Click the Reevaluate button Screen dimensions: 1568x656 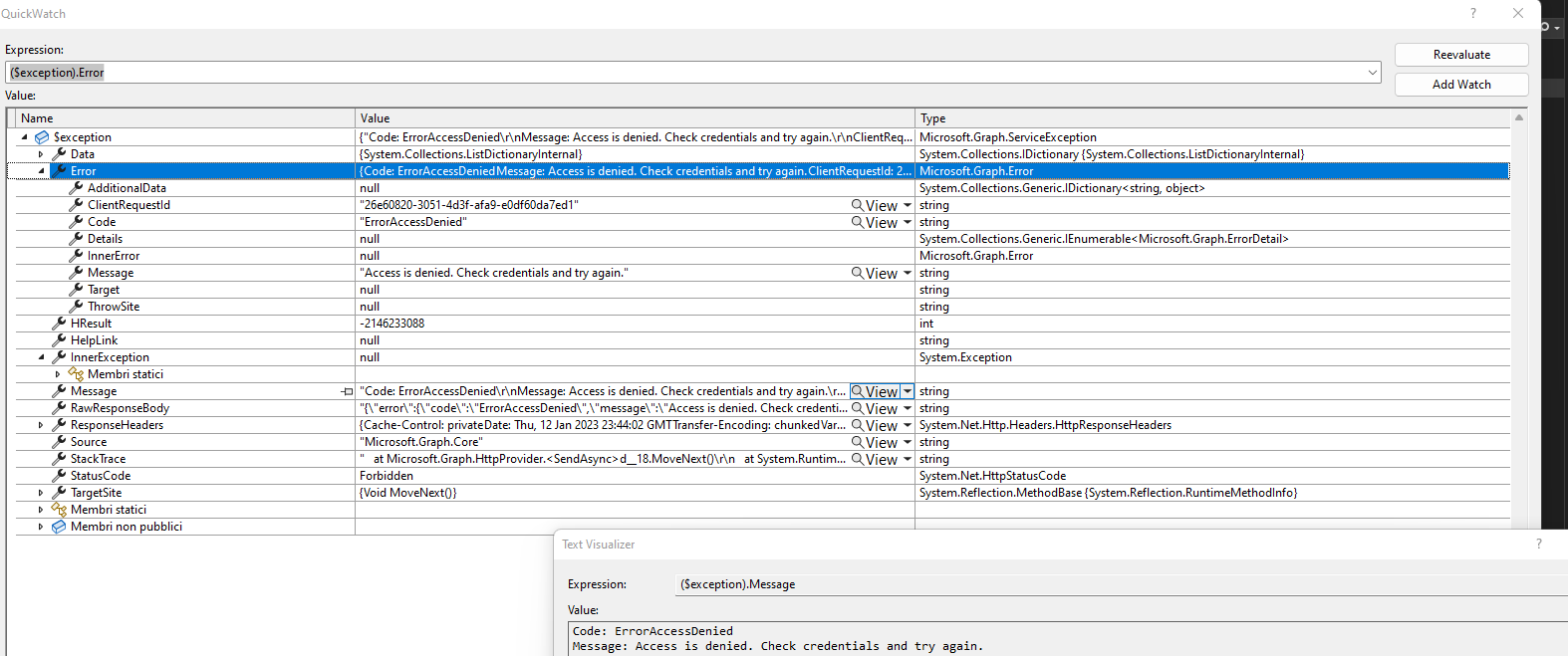(x=1461, y=55)
